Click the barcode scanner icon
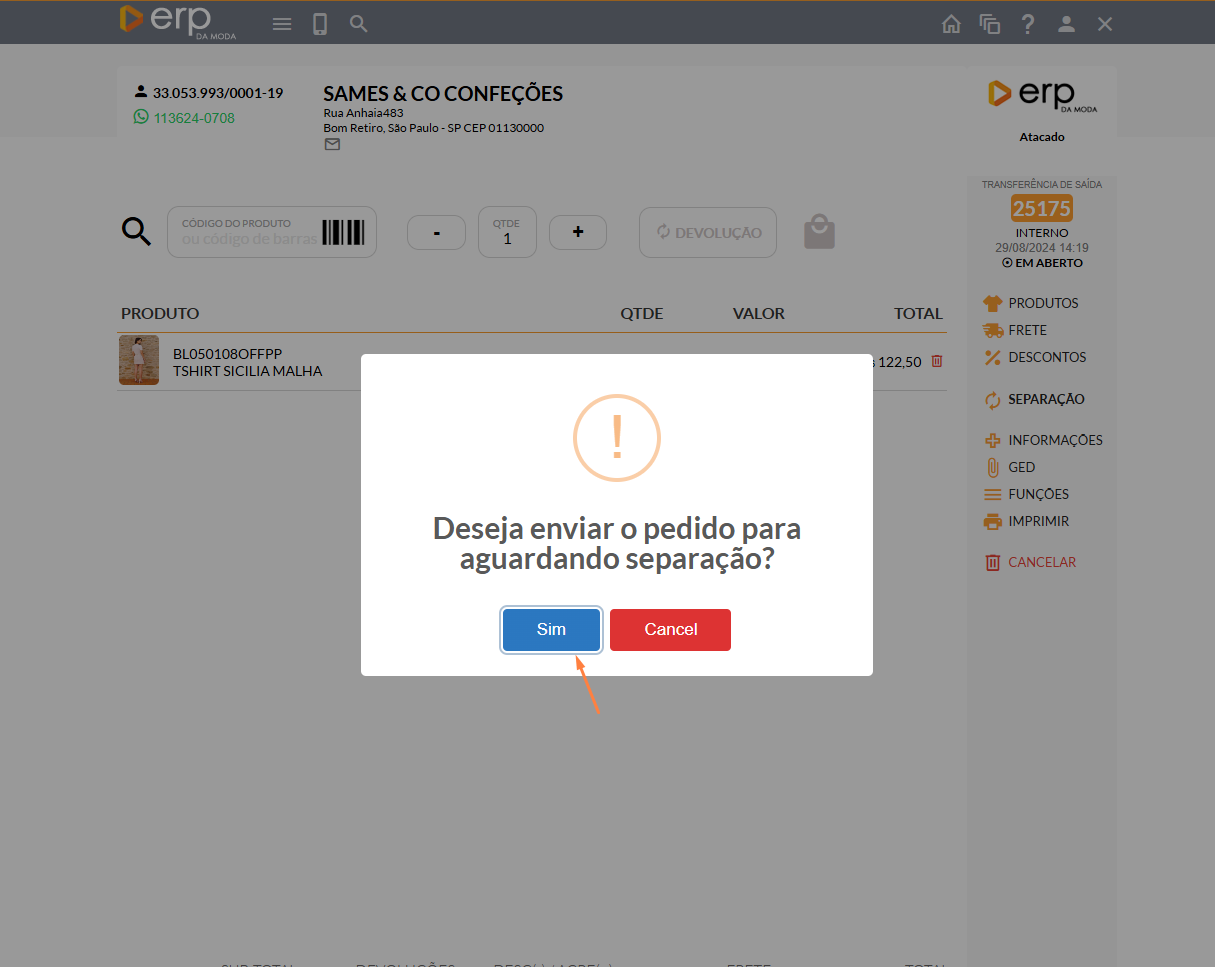The width and height of the screenshot is (1215, 967). click(343, 233)
